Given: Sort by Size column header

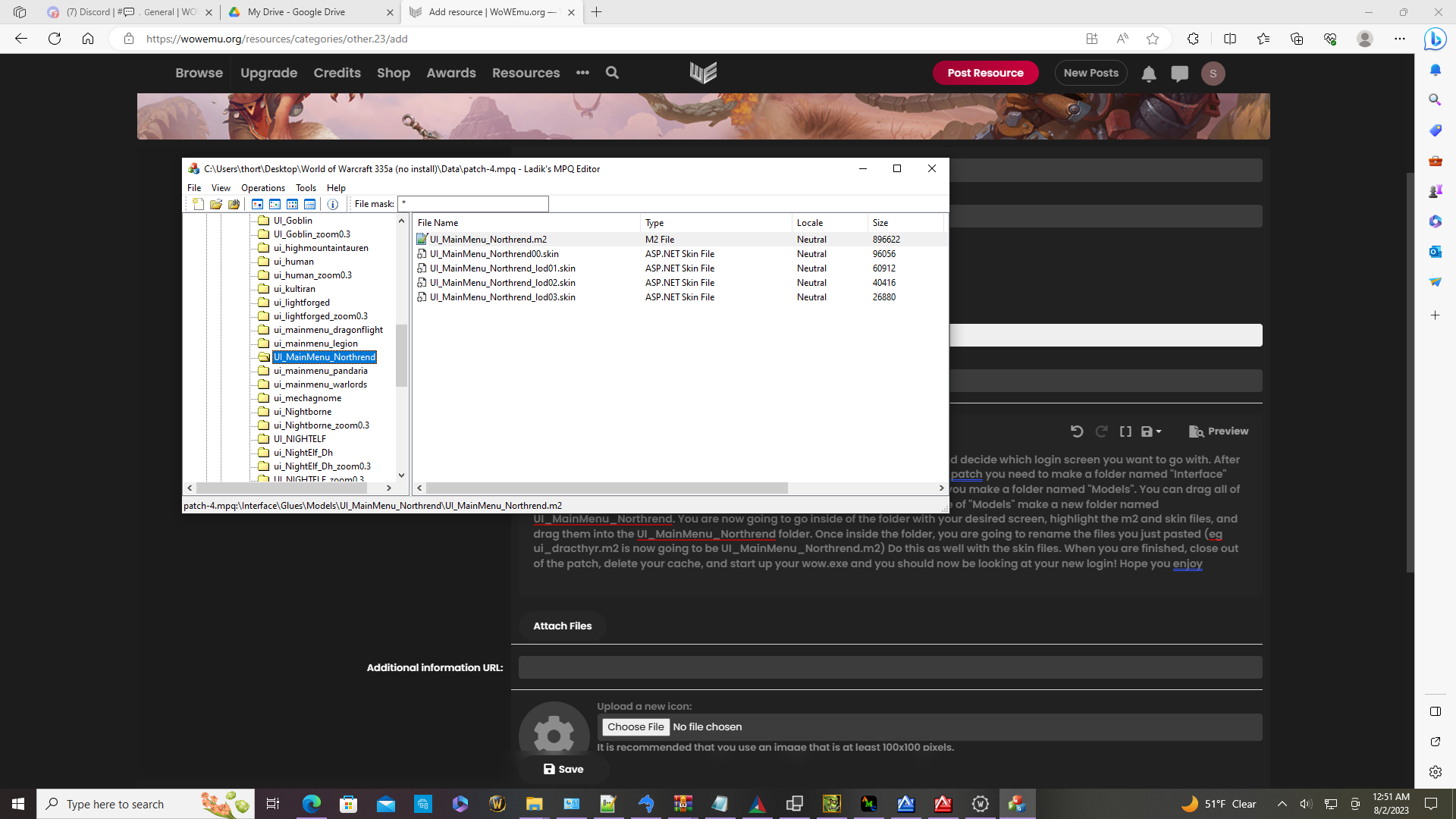Looking at the screenshot, I should click(905, 223).
